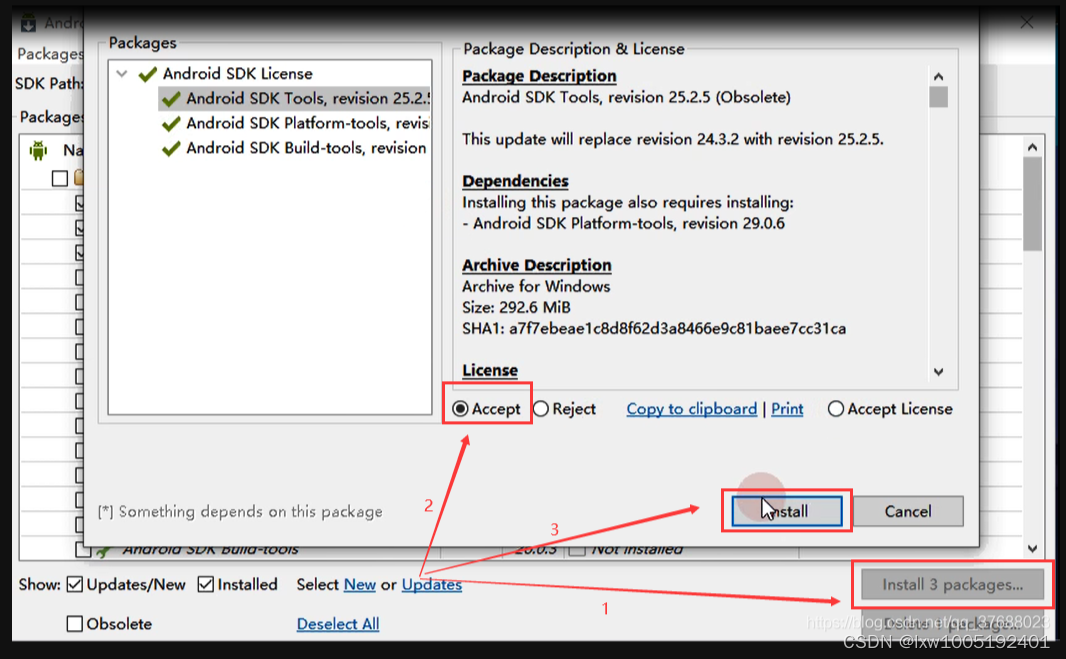Screen dimensions: 1066x659
Task: Choose the Reject radio button
Action: point(541,409)
